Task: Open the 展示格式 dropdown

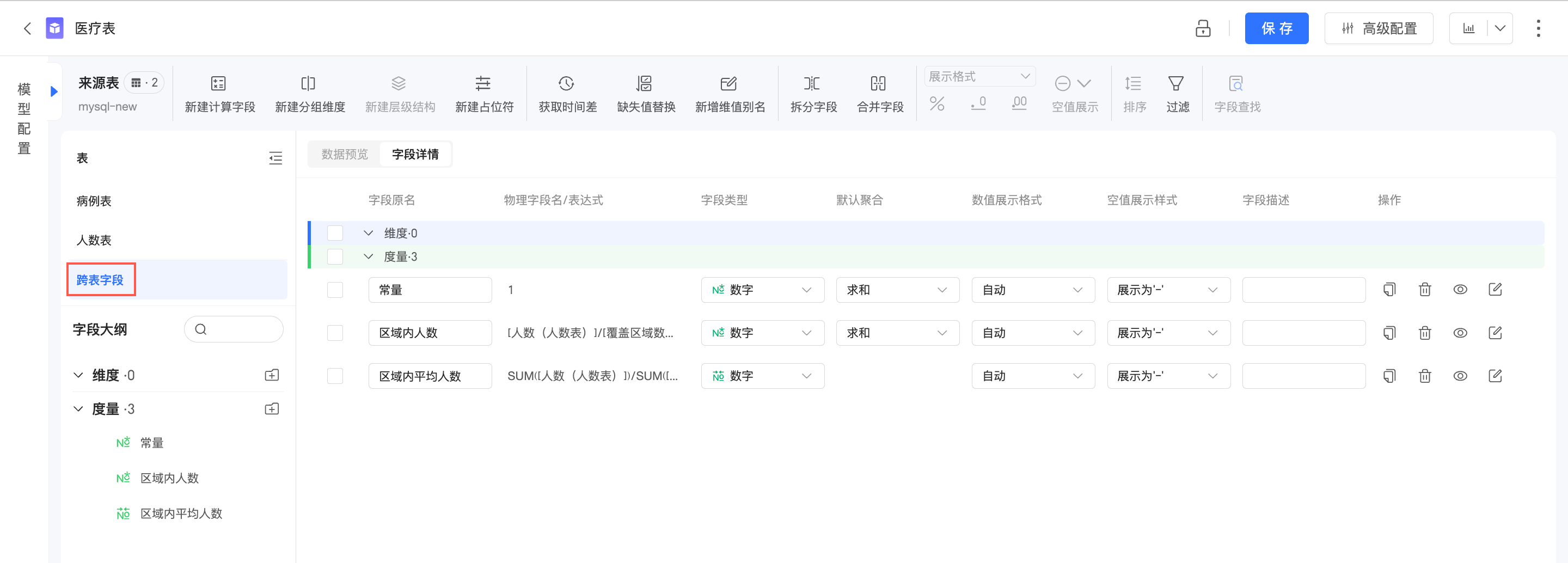Action: click(979, 77)
